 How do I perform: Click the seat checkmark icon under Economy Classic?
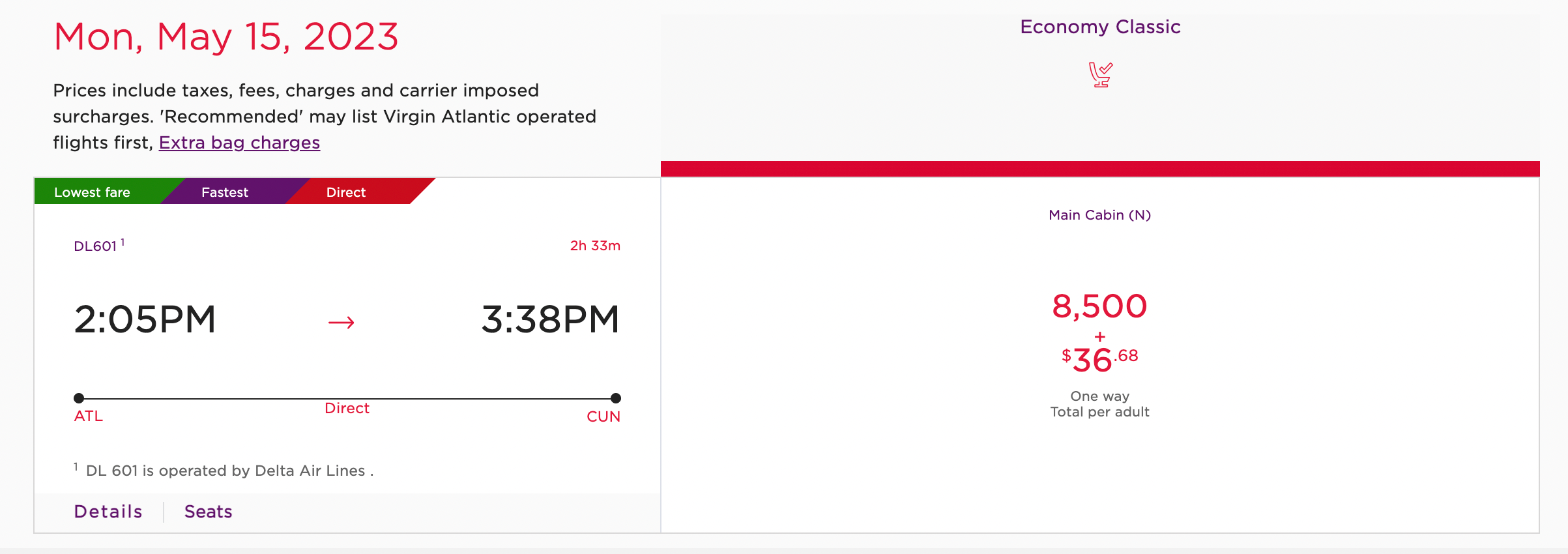click(1100, 74)
